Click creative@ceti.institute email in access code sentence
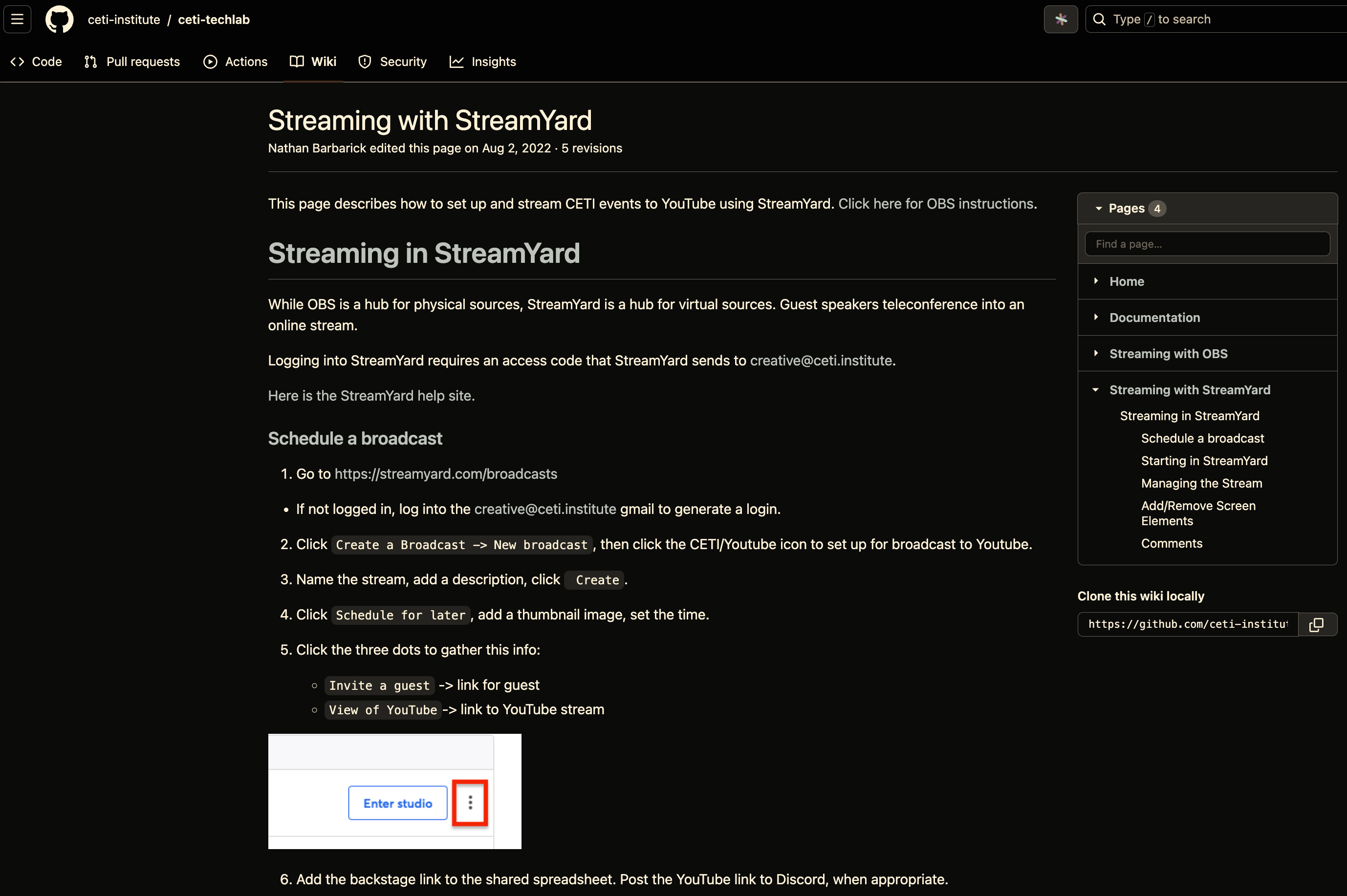The height and width of the screenshot is (896, 1347). (x=821, y=361)
